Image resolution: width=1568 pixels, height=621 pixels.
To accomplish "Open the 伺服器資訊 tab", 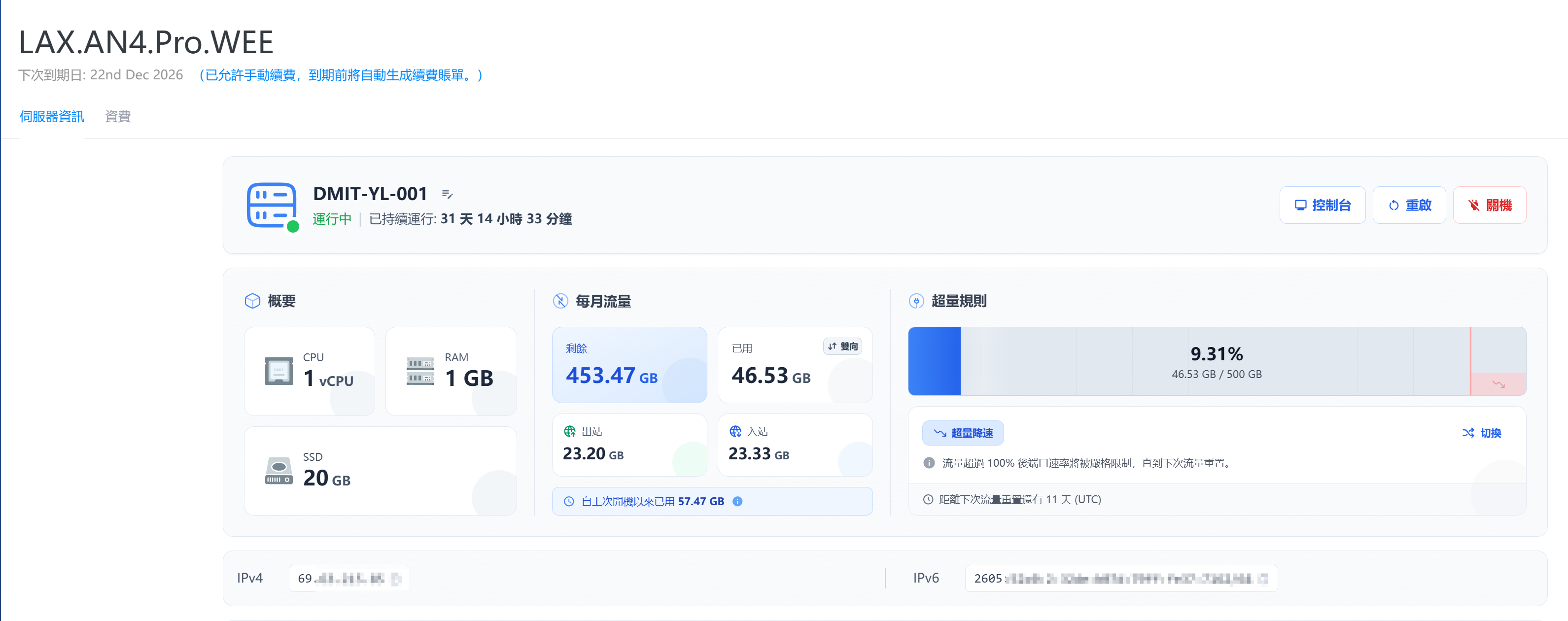I will (x=52, y=116).
